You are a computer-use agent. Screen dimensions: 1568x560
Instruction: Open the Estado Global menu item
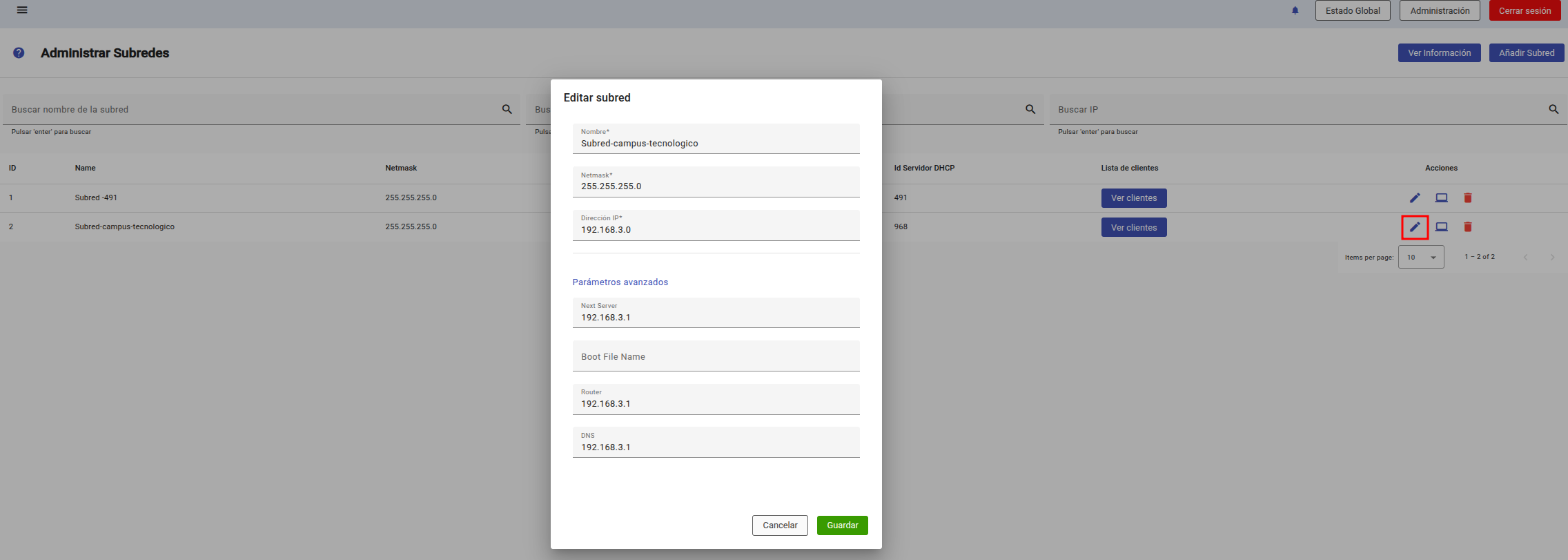click(x=1353, y=11)
